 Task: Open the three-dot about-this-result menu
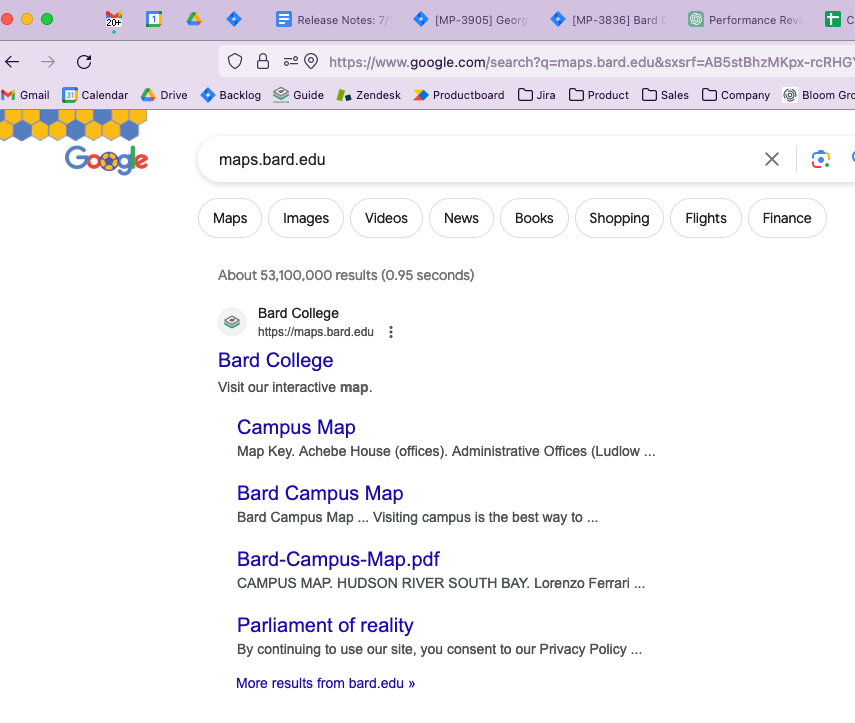[391, 332]
